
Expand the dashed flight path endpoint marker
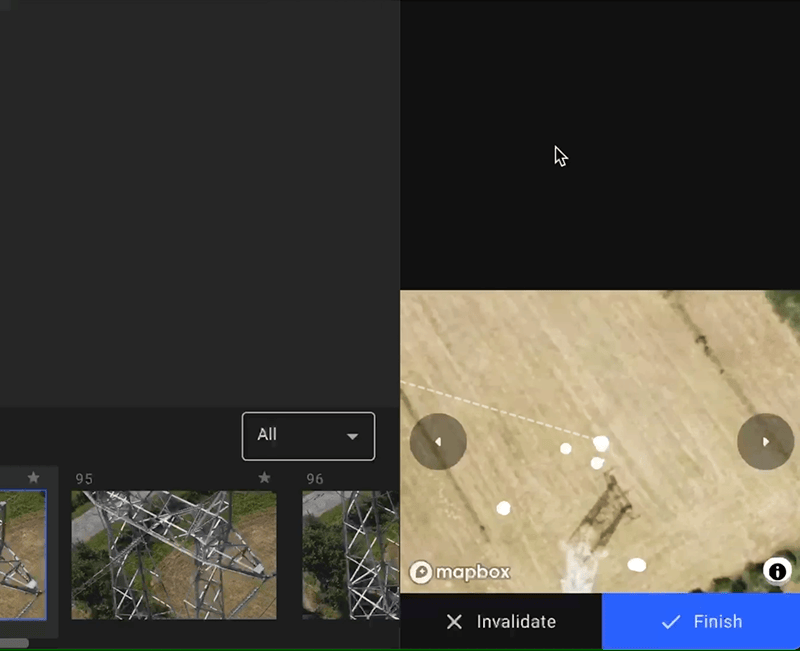coord(601,441)
